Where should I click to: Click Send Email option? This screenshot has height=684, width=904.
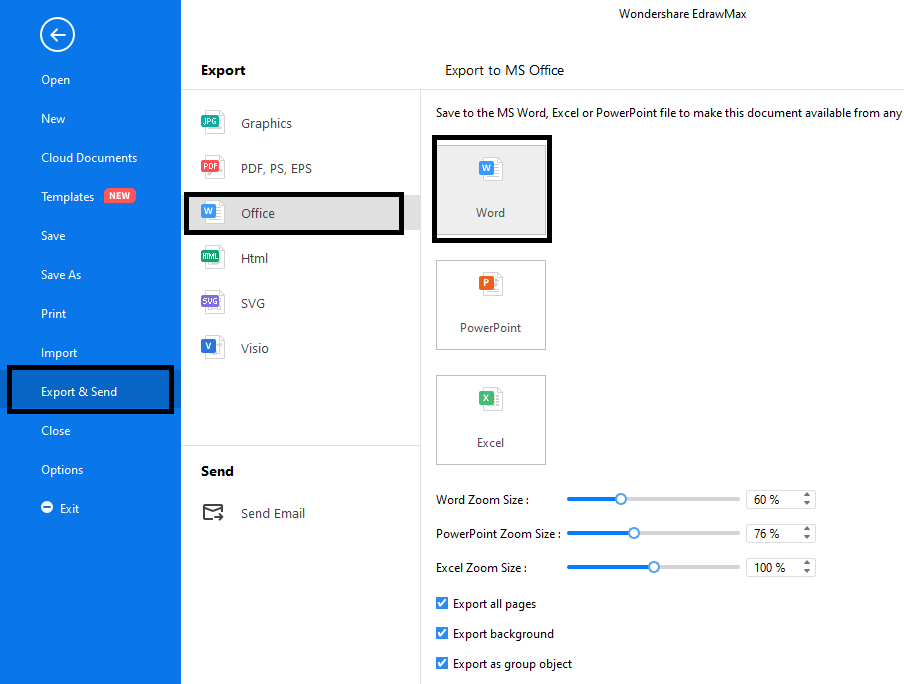tap(273, 513)
